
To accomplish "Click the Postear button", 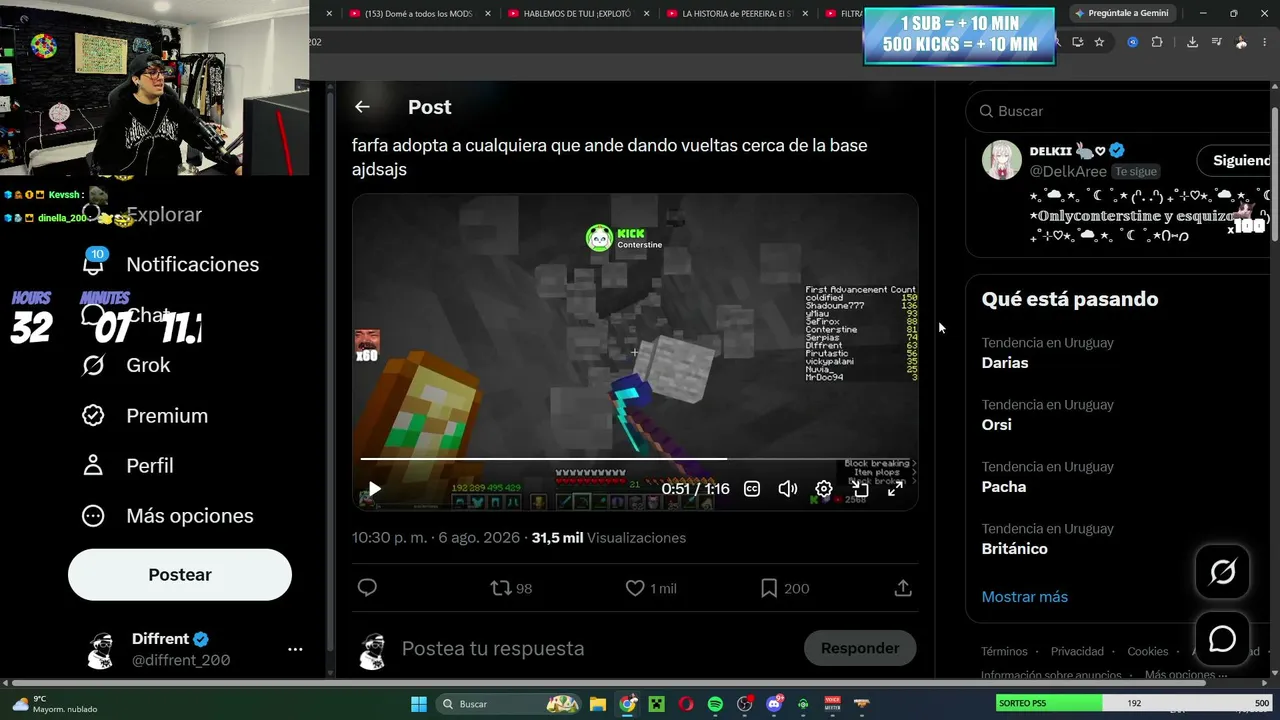I will pyautogui.click(x=180, y=575).
